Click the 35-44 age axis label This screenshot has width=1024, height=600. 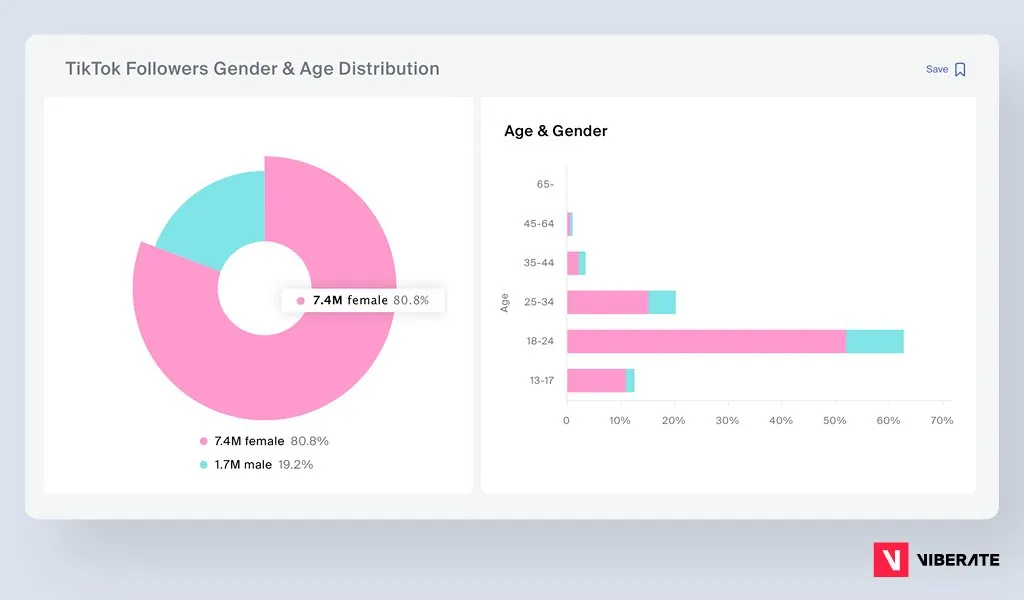pyautogui.click(x=539, y=263)
